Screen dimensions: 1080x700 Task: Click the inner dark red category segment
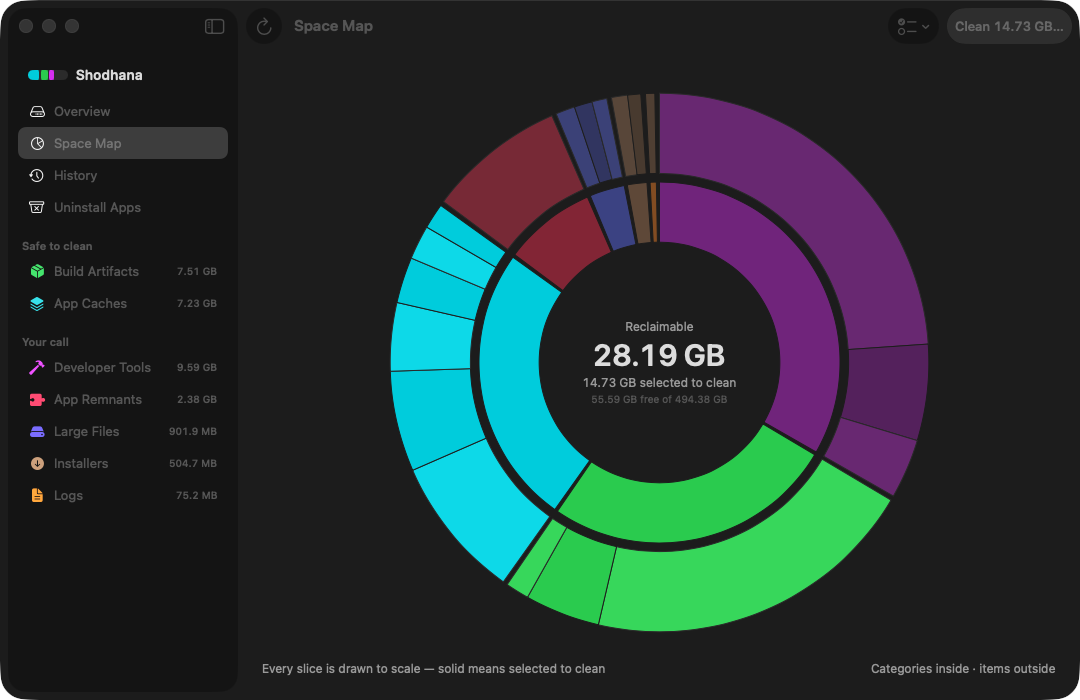pos(565,245)
